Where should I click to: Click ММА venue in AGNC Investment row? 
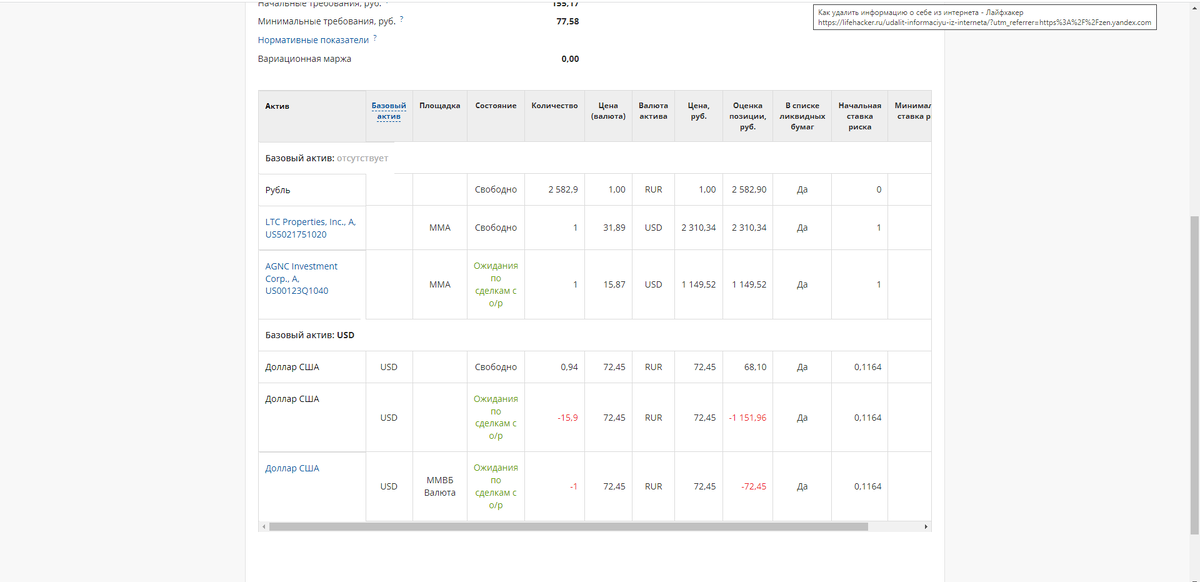pyautogui.click(x=440, y=285)
